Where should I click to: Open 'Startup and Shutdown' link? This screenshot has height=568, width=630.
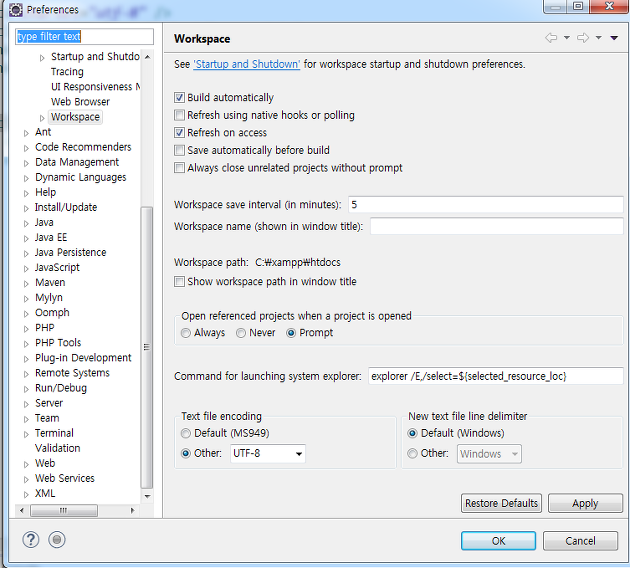click(247, 64)
